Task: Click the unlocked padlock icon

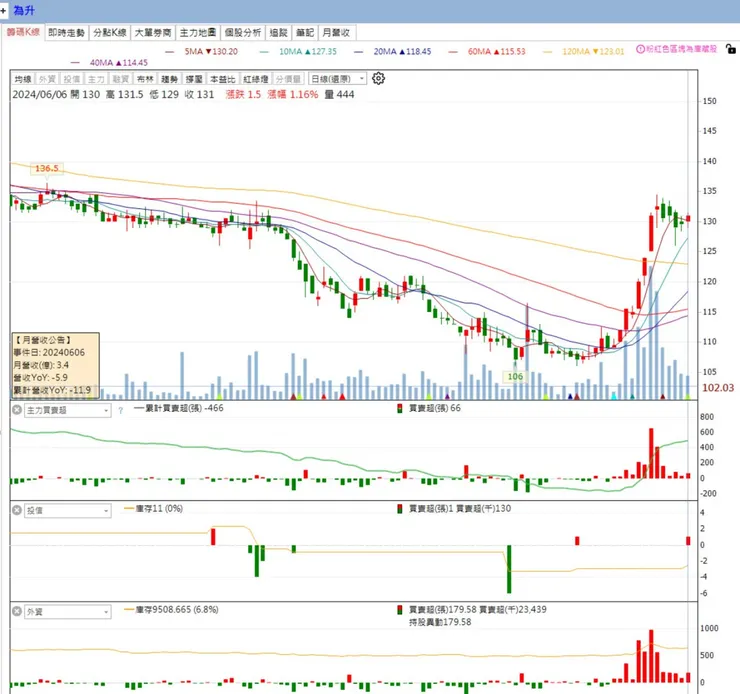Action: tap(731, 49)
